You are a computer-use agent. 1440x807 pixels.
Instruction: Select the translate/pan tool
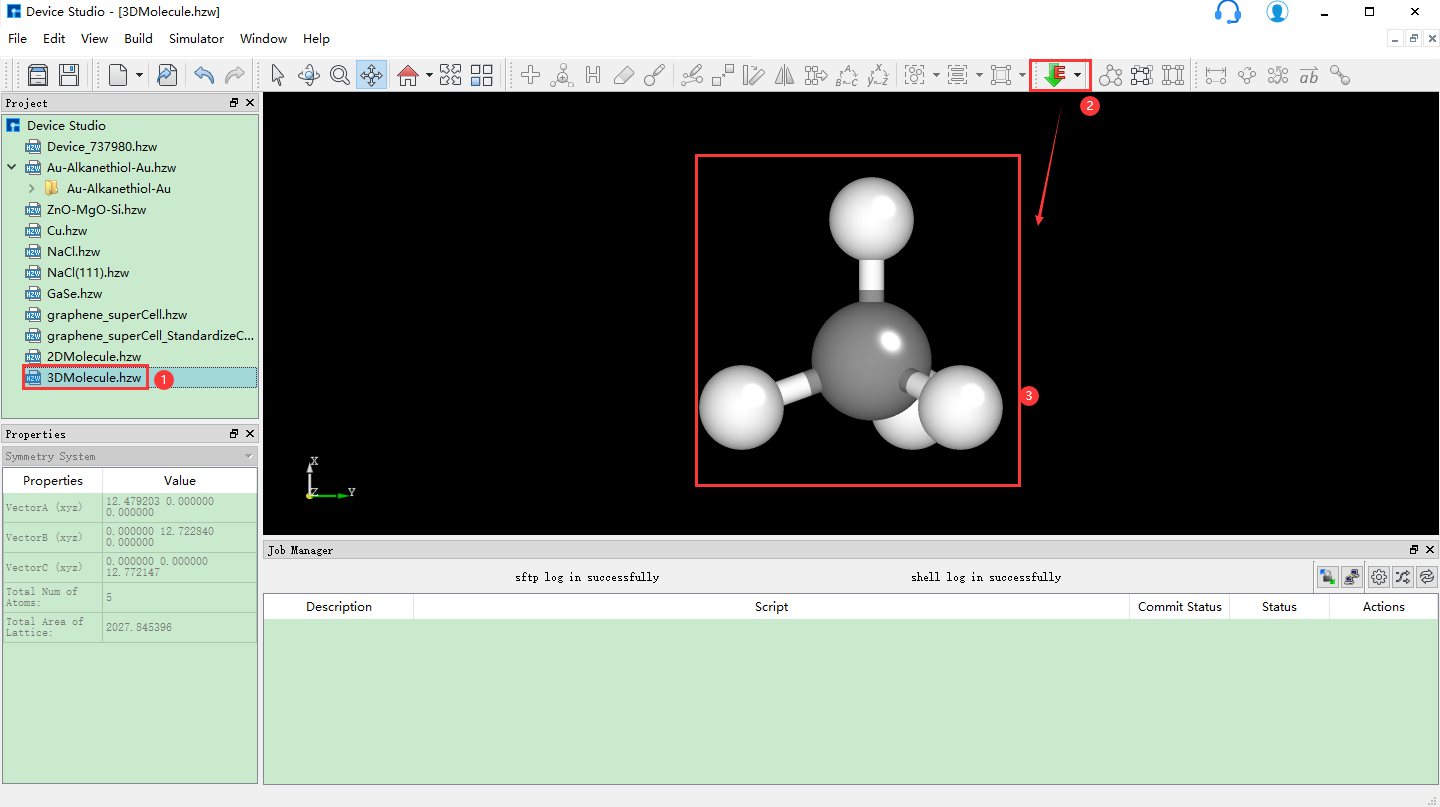coord(371,75)
